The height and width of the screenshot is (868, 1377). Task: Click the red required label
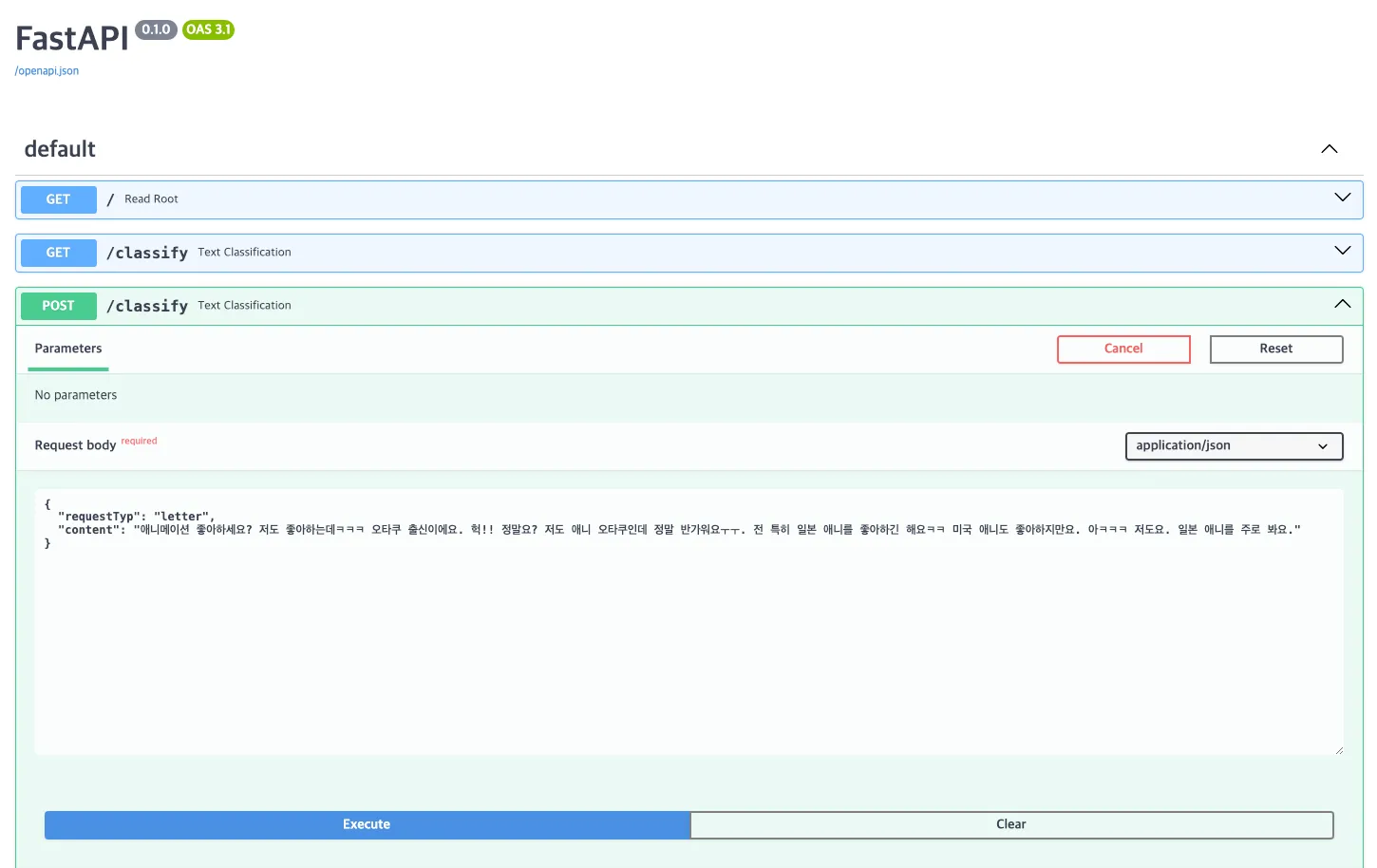(139, 441)
